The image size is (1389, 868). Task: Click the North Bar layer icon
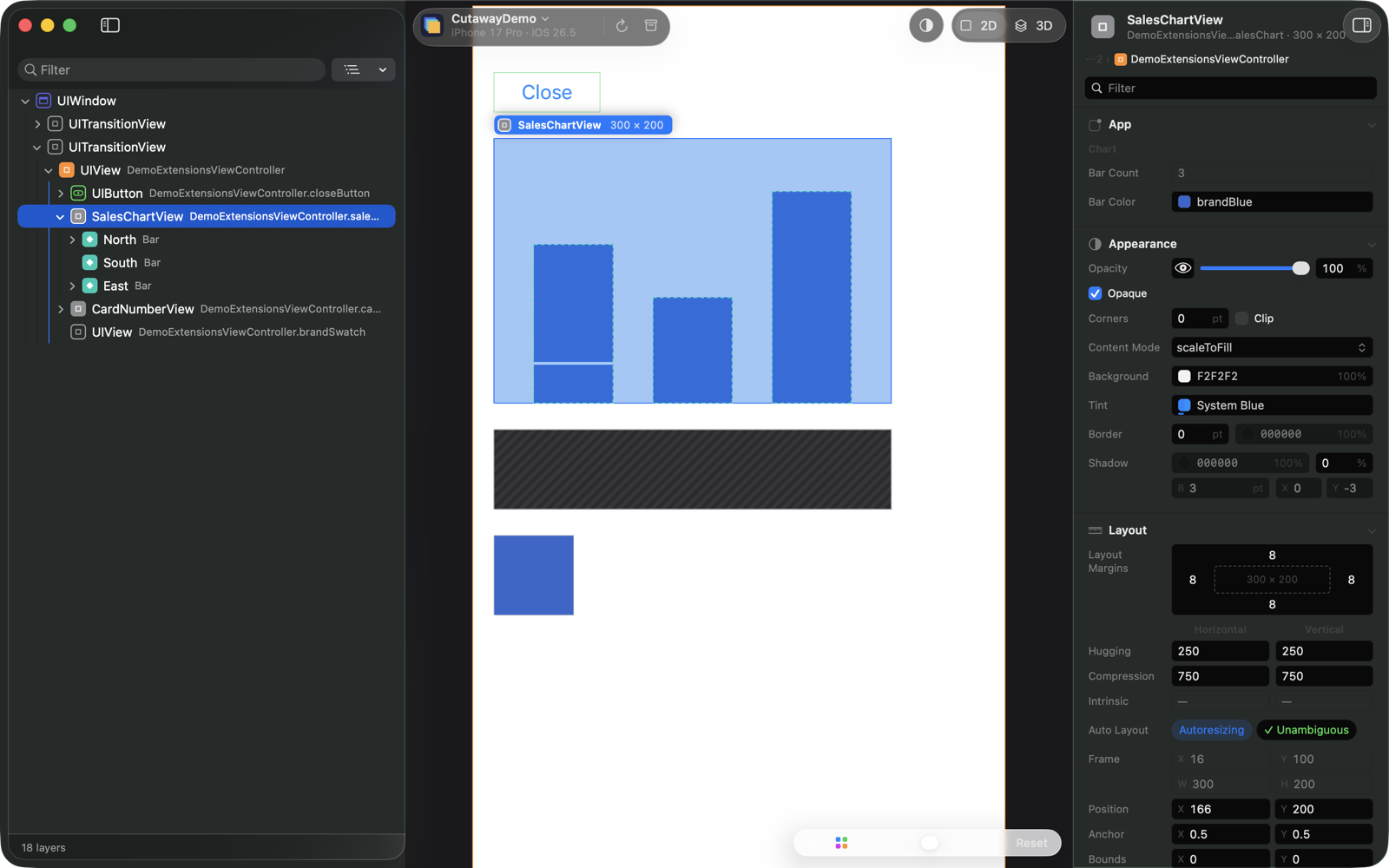(89, 240)
